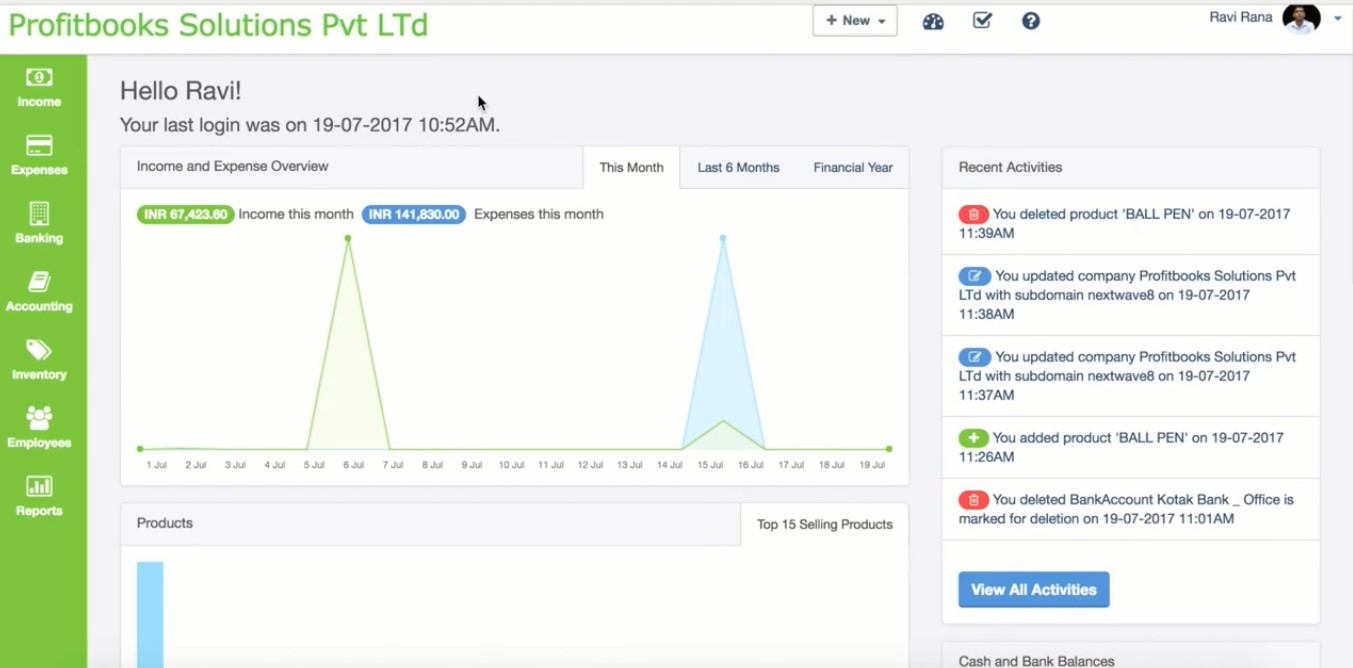Screen dimensions: 1353x668
Task: Click the INR 141,830.00 expenses badge
Action: (x=413, y=214)
